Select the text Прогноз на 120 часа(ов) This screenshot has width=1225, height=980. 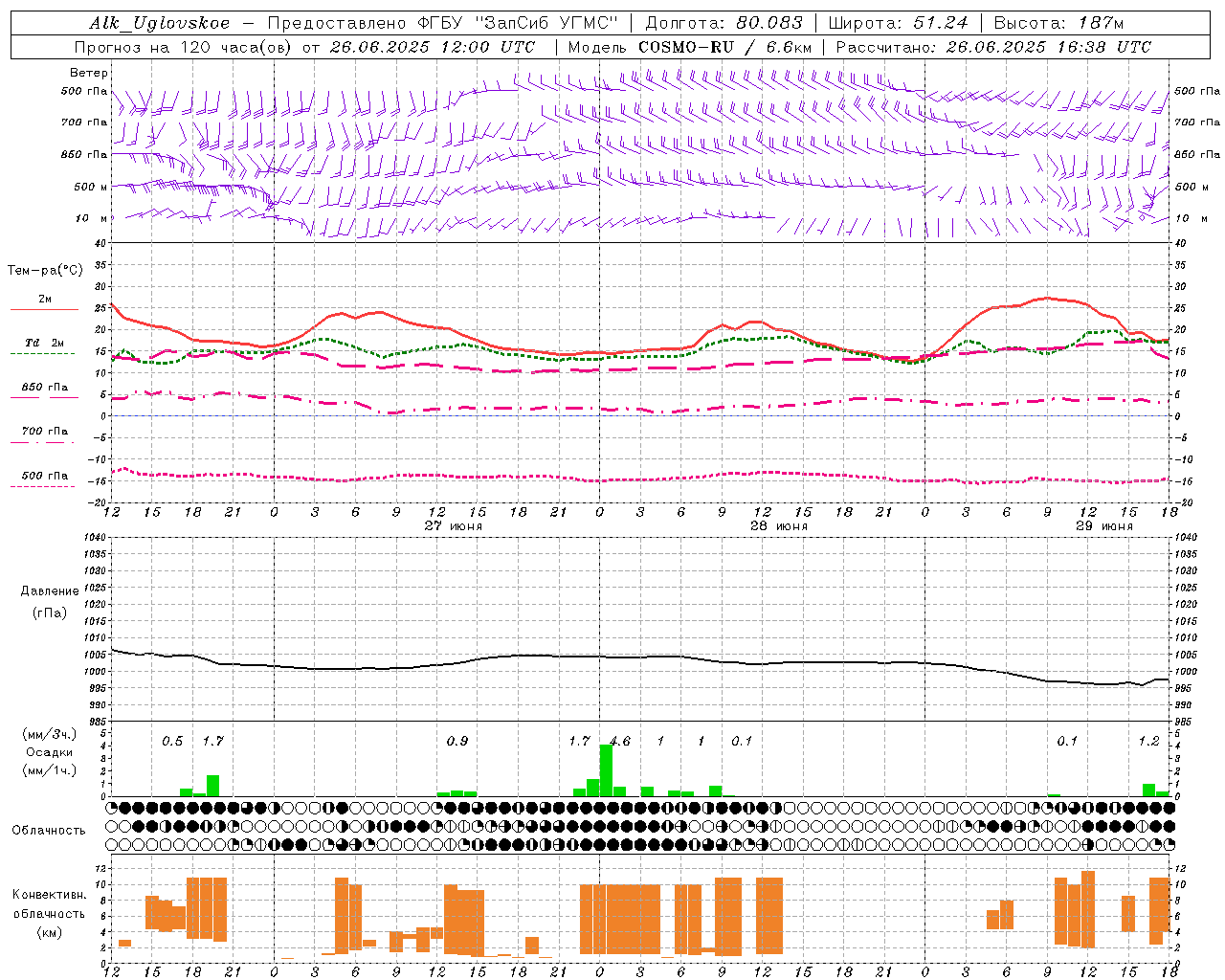[x=184, y=47]
